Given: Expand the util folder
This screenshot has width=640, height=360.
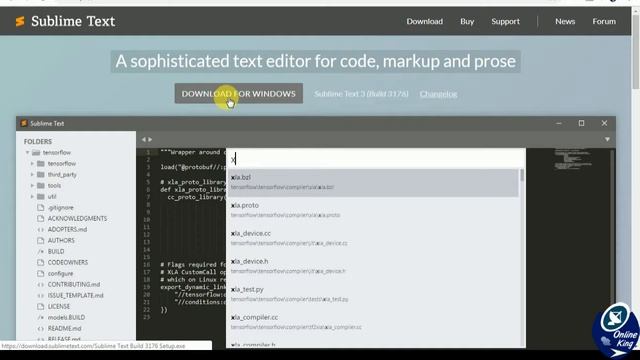Looking at the screenshot, I should [x=32, y=196].
